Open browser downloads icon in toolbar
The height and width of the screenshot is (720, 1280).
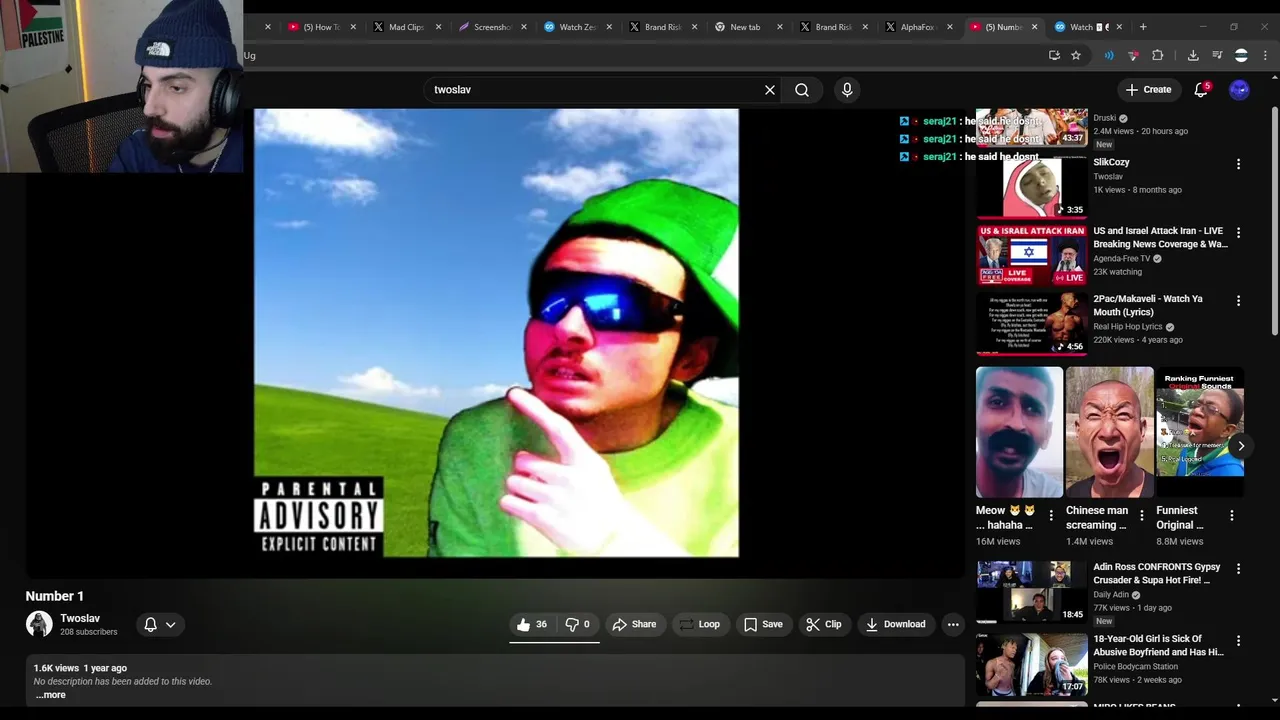pos(1193,55)
